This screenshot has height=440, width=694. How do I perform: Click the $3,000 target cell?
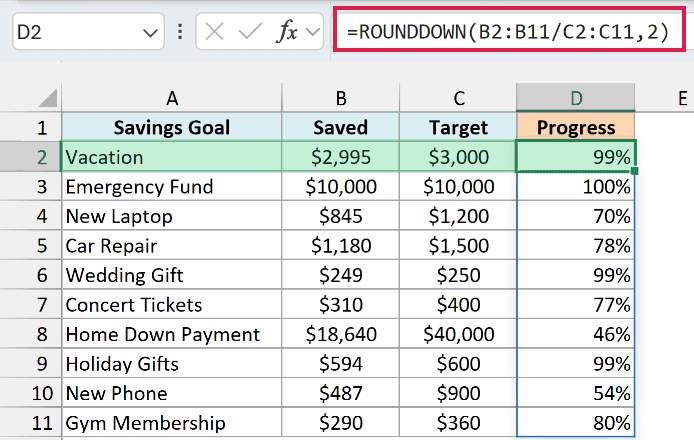pos(458,157)
